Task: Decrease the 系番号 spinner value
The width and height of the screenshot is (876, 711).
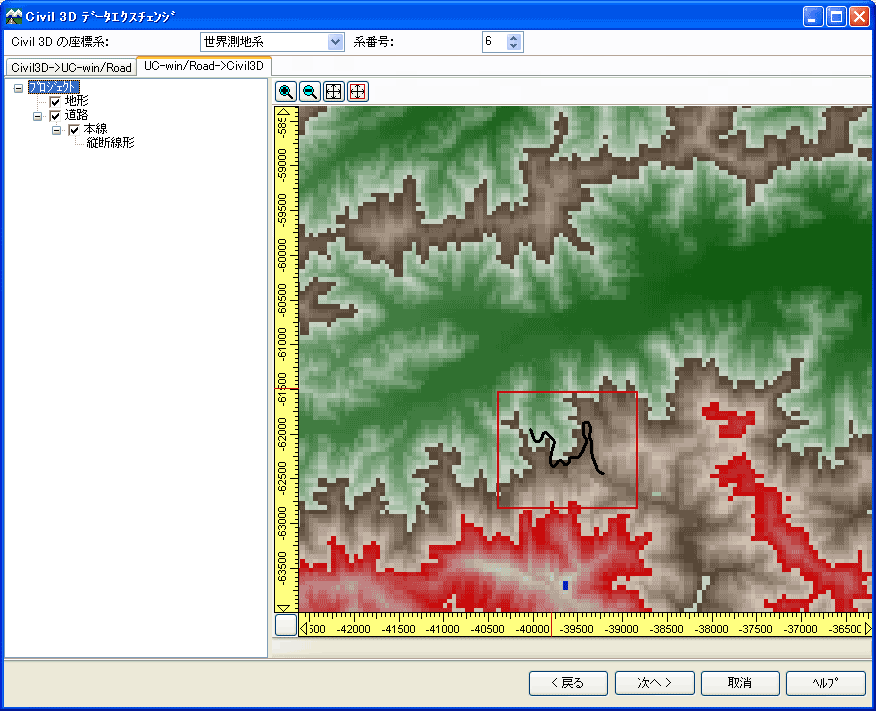Action: tap(514, 46)
